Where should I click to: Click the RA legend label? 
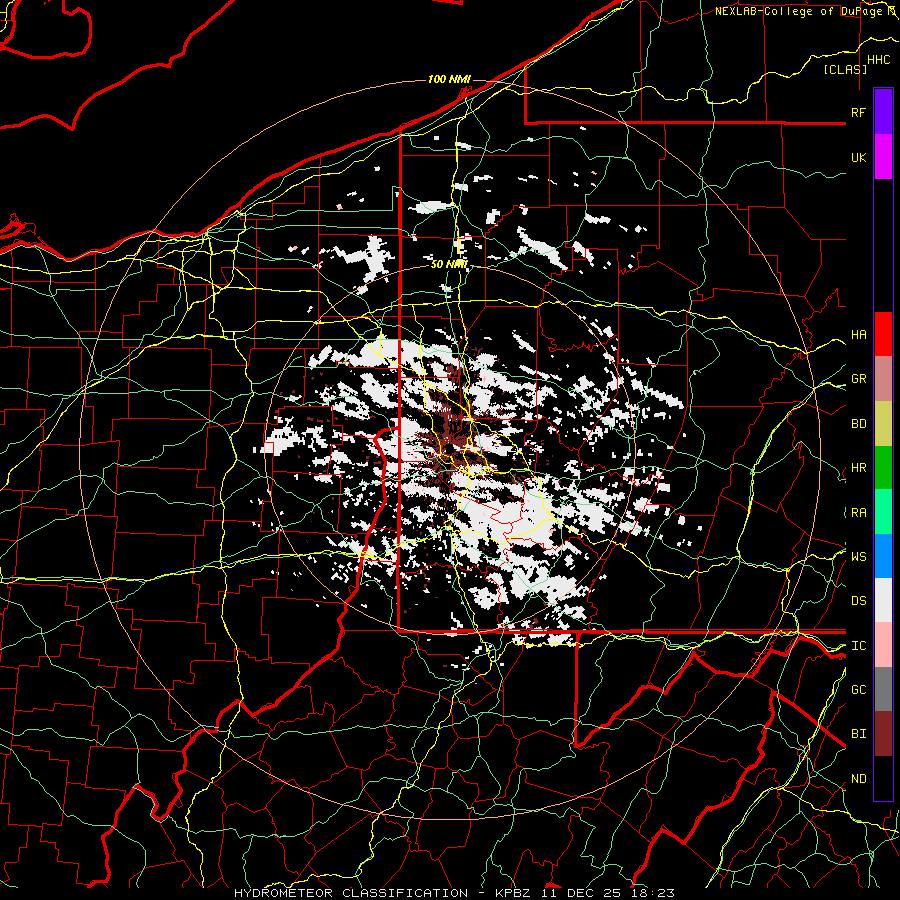[858, 513]
